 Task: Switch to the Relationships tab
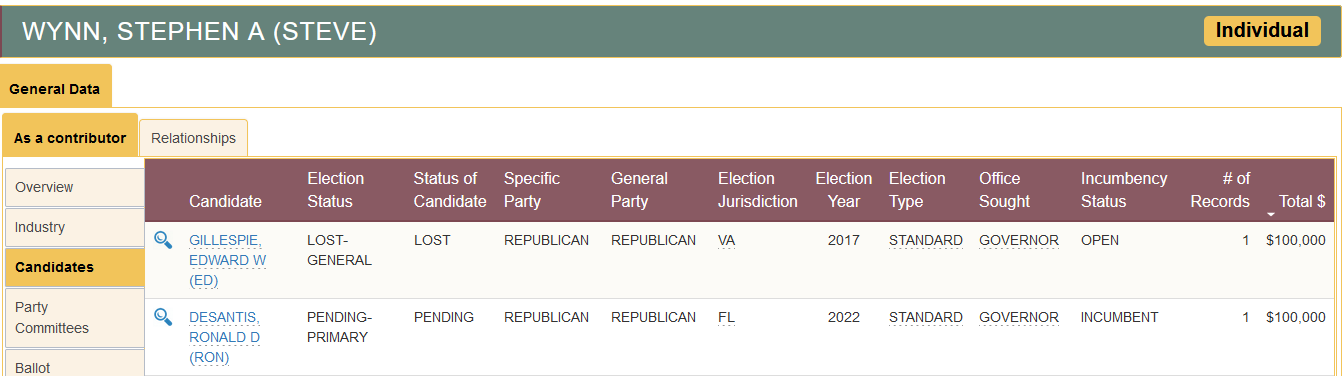pos(194,138)
